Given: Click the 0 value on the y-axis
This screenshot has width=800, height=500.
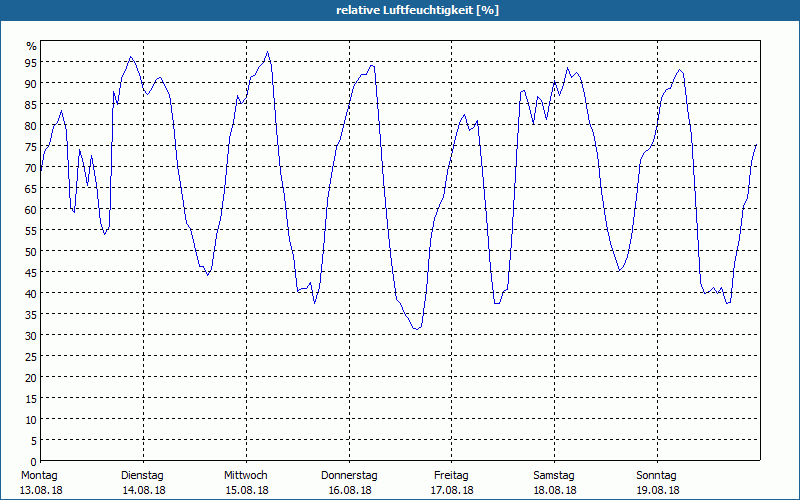Looking at the screenshot, I should [x=34, y=462].
